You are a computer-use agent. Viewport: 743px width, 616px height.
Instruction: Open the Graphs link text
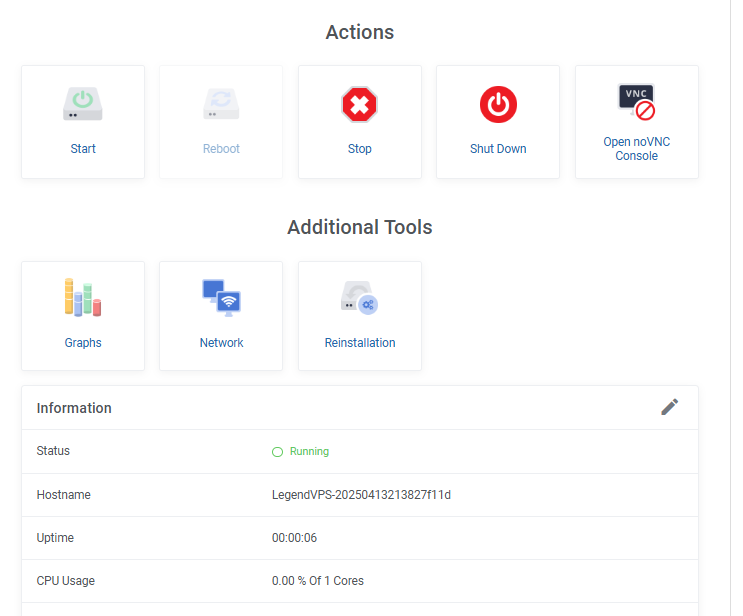click(x=83, y=343)
